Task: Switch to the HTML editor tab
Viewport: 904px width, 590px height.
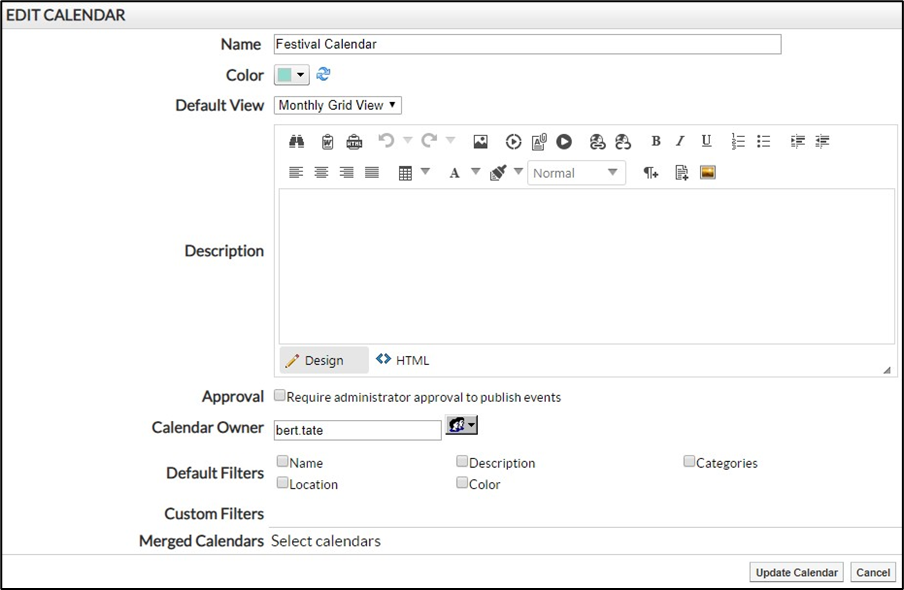Action: point(403,360)
